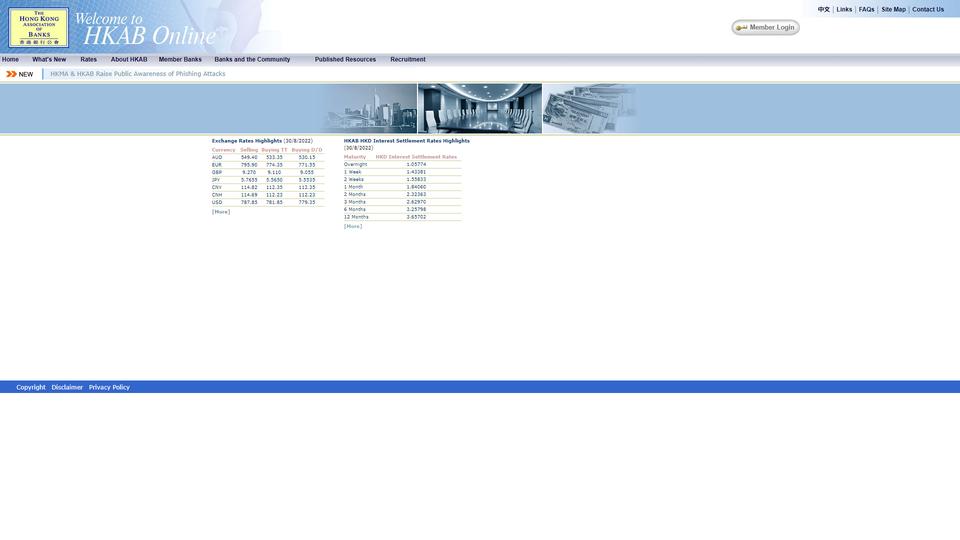Image resolution: width=960 pixels, height=540 pixels.
Task: Click the Currency column header
Action: [x=223, y=150]
